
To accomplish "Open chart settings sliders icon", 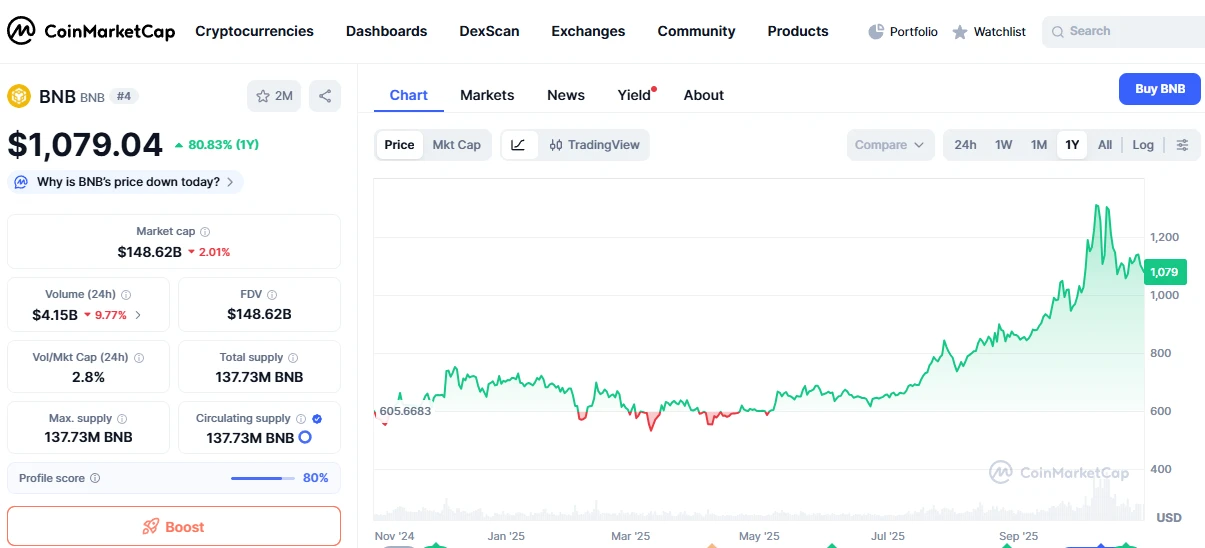I will tap(1182, 145).
